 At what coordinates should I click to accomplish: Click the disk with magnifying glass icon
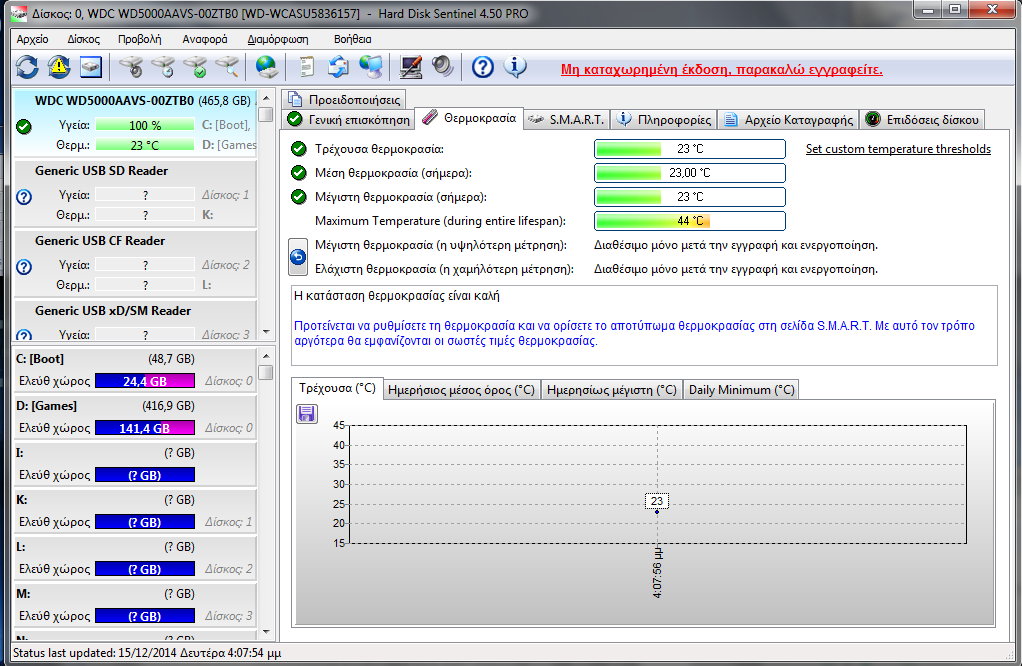[x=227, y=66]
